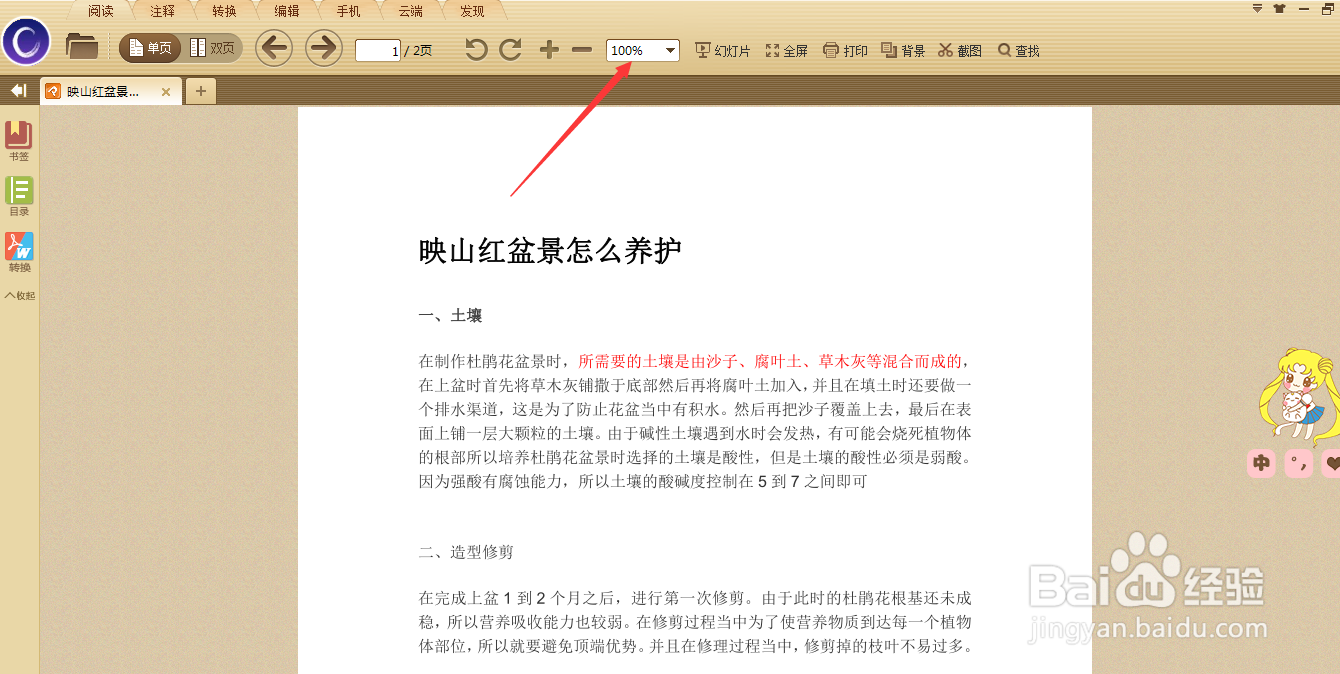The image size is (1340, 674).
Task: Open the 100% zoom dropdown arrow
Action: (x=670, y=50)
